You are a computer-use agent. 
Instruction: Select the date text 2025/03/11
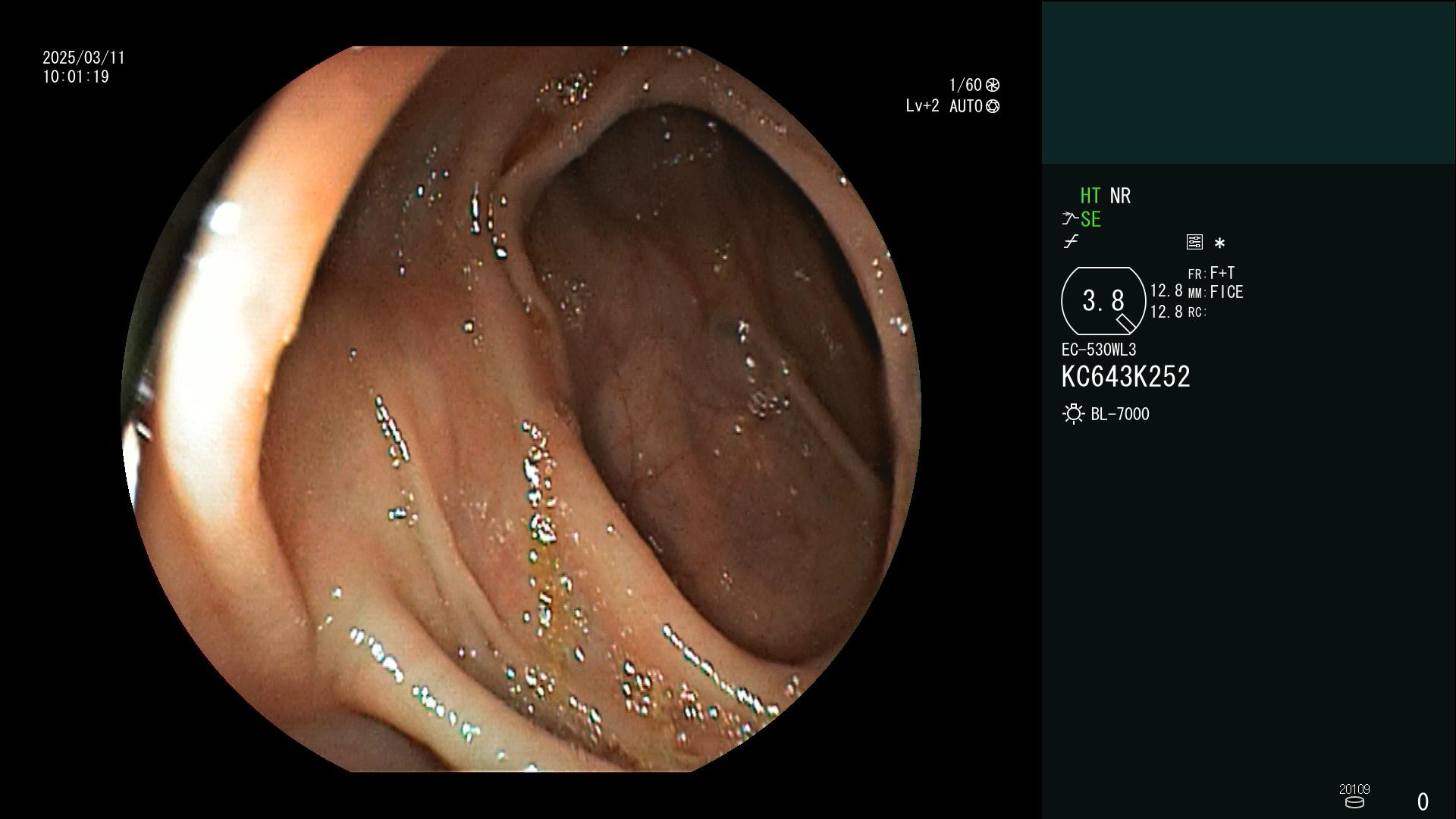click(x=83, y=58)
